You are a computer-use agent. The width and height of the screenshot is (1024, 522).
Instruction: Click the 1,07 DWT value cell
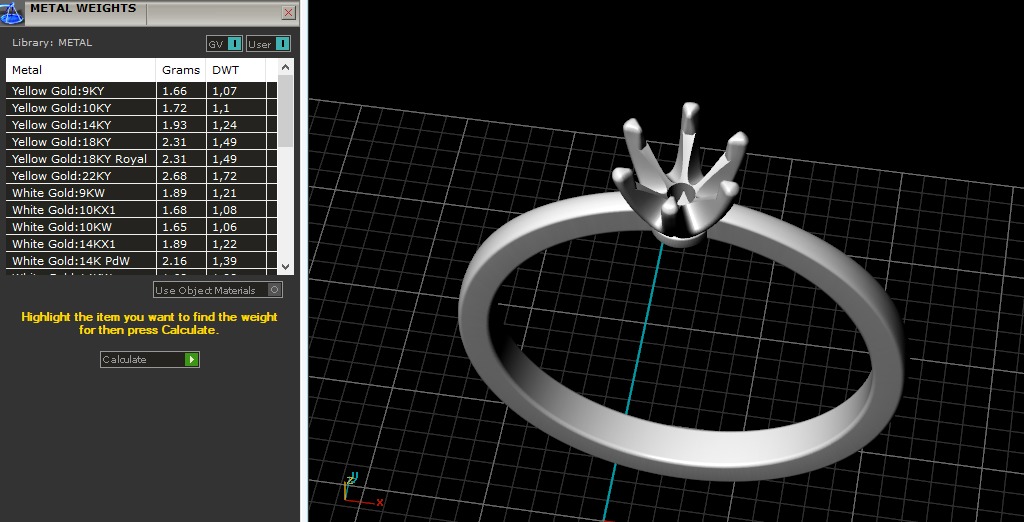click(x=236, y=91)
